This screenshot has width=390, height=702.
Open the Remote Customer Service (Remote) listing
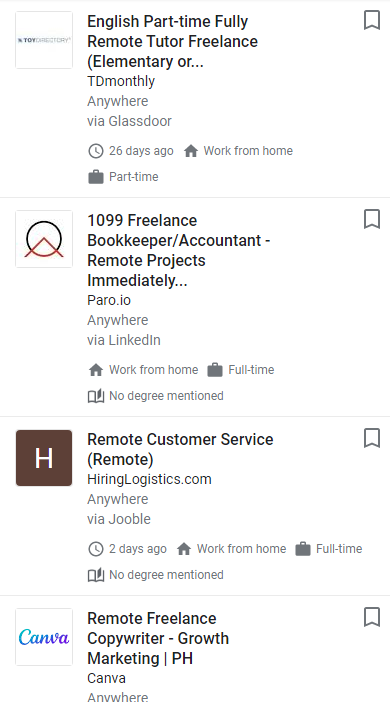click(180, 449)
